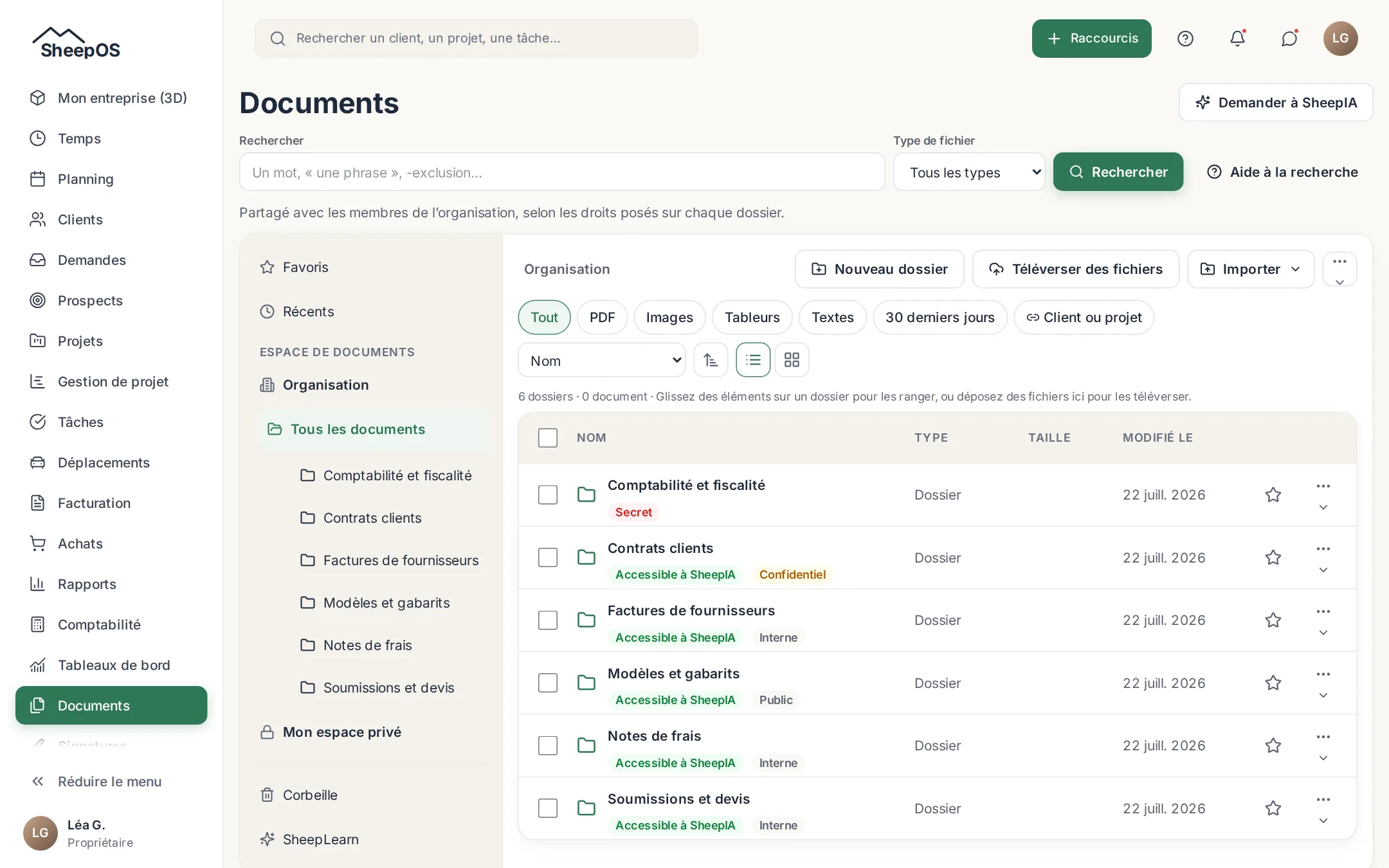Viewport: 1389px width, 868px height.
Task: Click the Nouveau dossier button
Action: [x=879, y=269]
